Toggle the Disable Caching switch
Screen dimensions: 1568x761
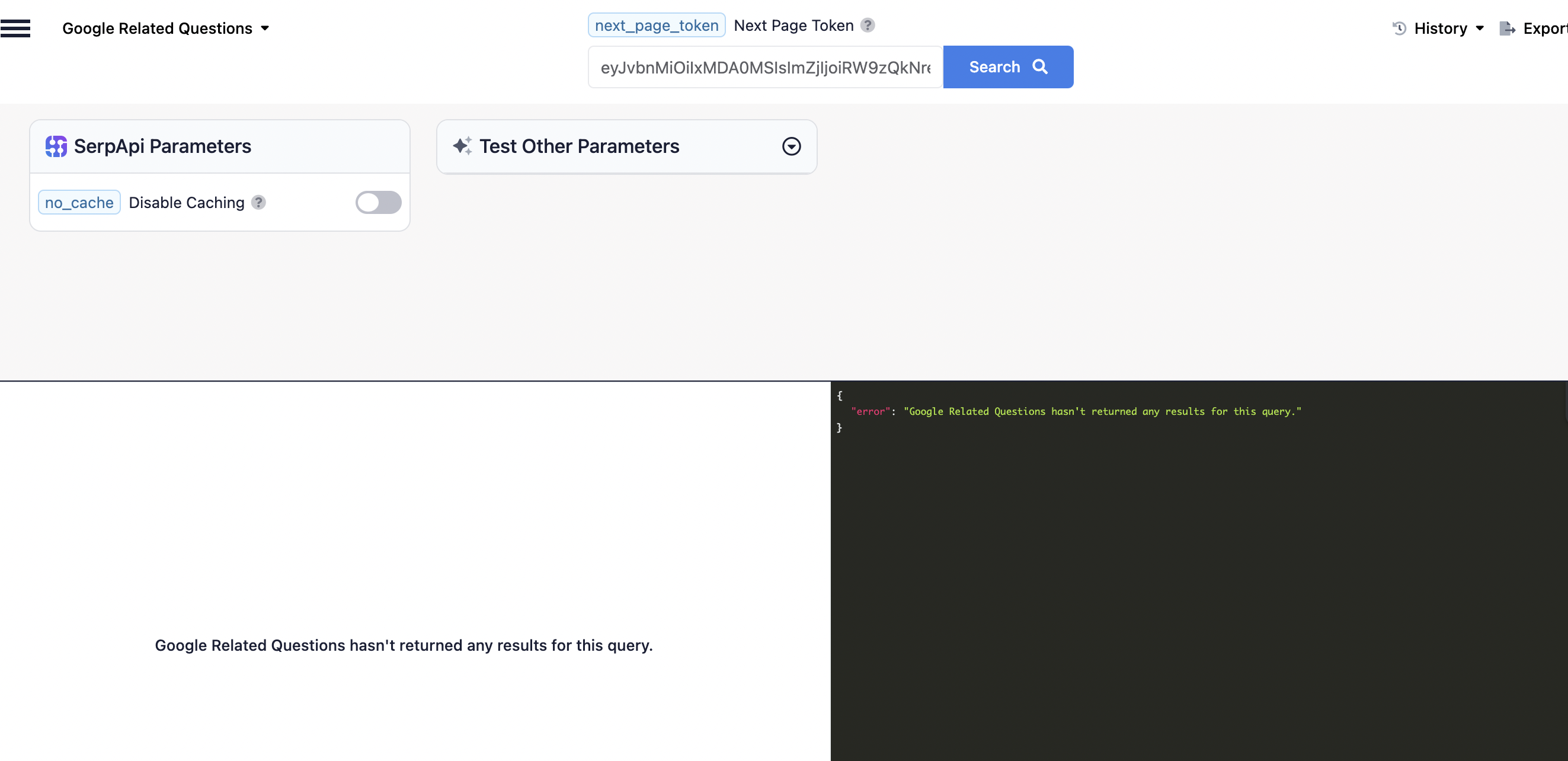[x=377, y=203]
